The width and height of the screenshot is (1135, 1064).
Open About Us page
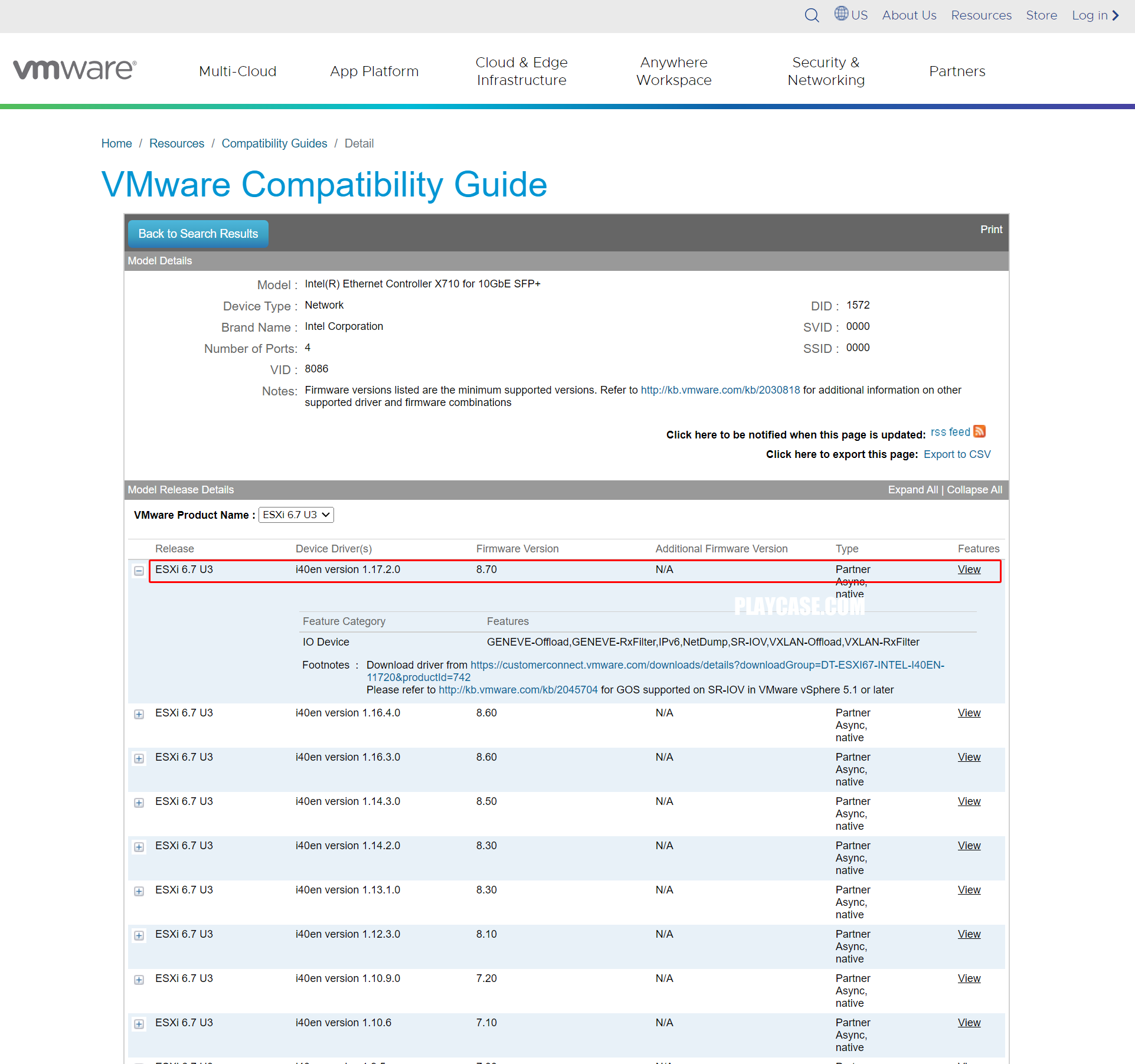click(x=909, y=15)
